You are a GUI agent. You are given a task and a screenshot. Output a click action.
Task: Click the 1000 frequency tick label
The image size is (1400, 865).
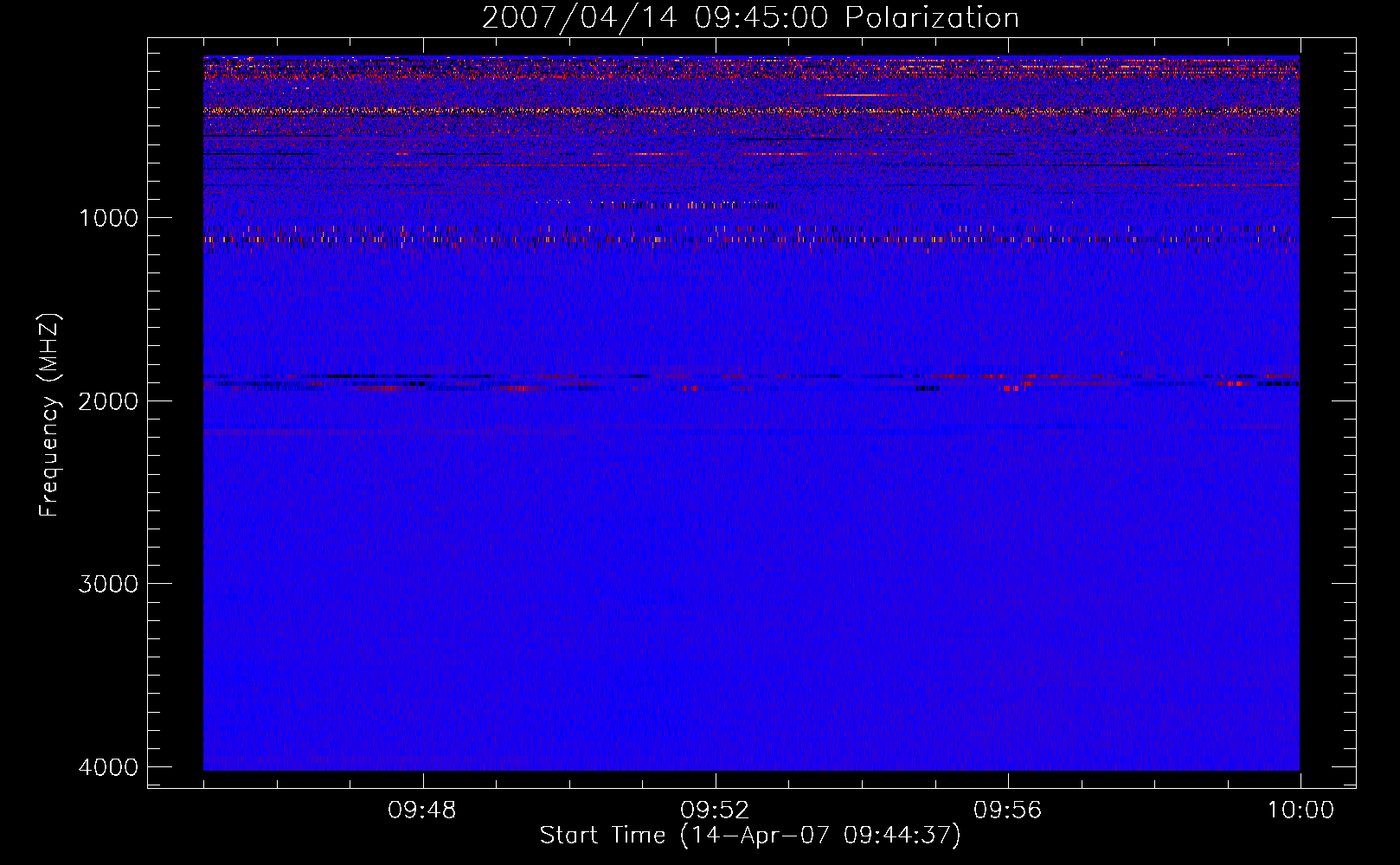click(108, 218)
